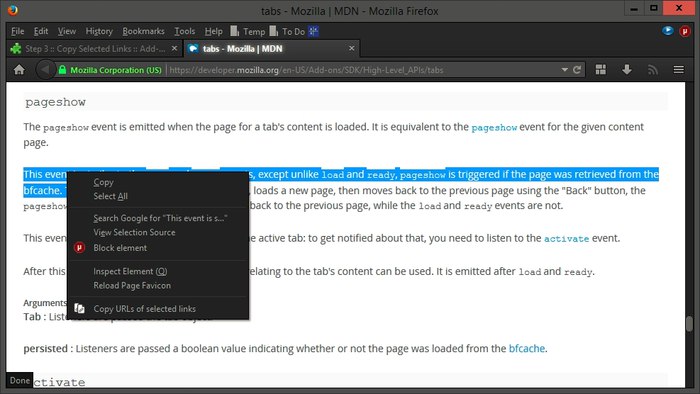Viewport: 700px width, 394px height.
Task: Click the back navigation button
Action: tap(45, 70)
